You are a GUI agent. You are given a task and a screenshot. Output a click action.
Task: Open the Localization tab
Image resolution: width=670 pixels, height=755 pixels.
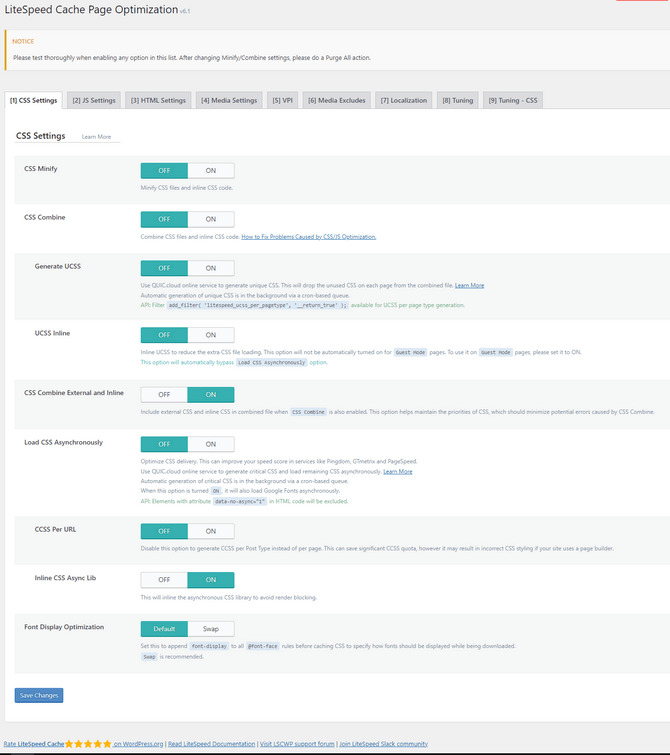coord(404,100)
